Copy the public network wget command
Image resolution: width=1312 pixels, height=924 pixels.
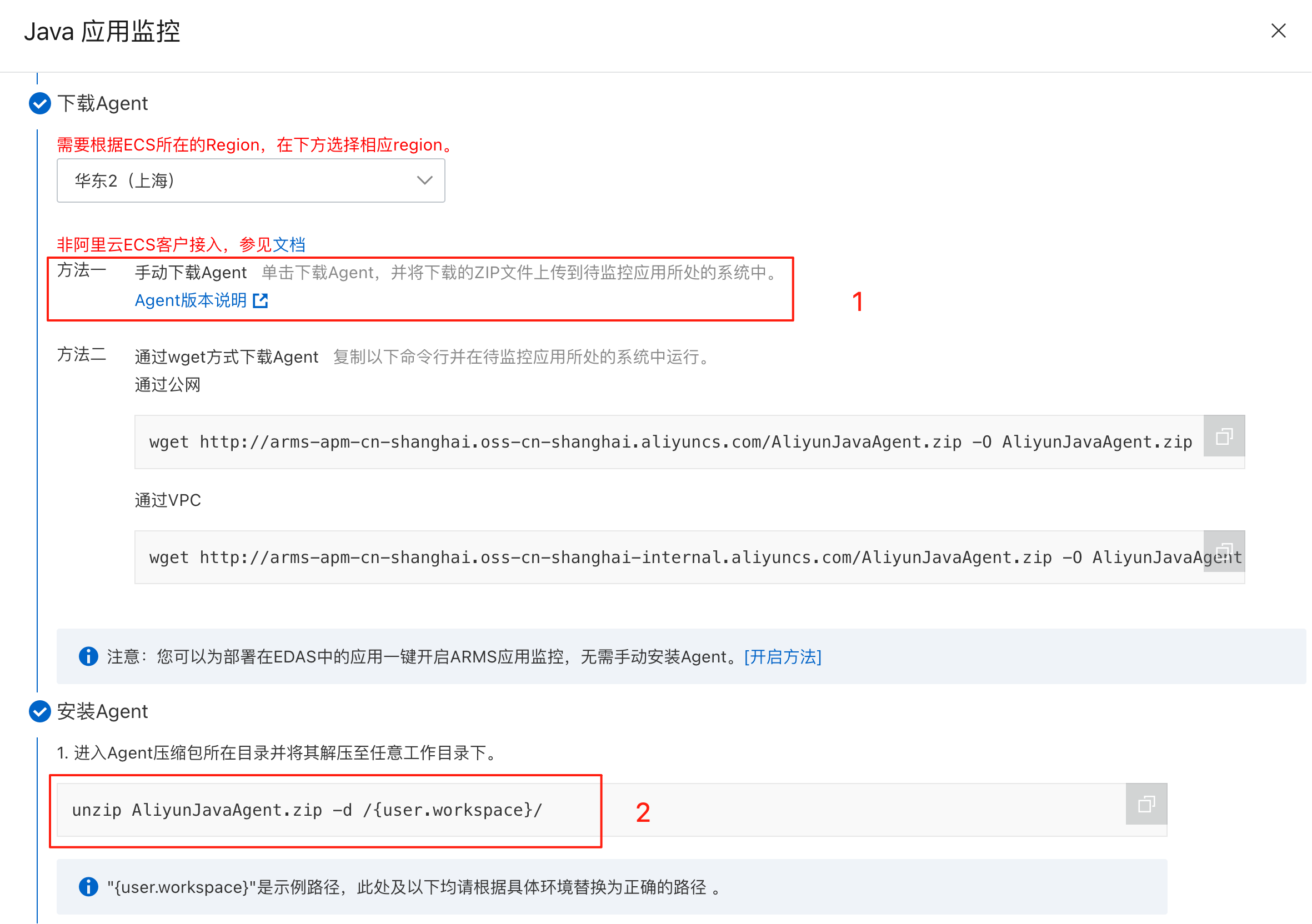point(1224,436)
